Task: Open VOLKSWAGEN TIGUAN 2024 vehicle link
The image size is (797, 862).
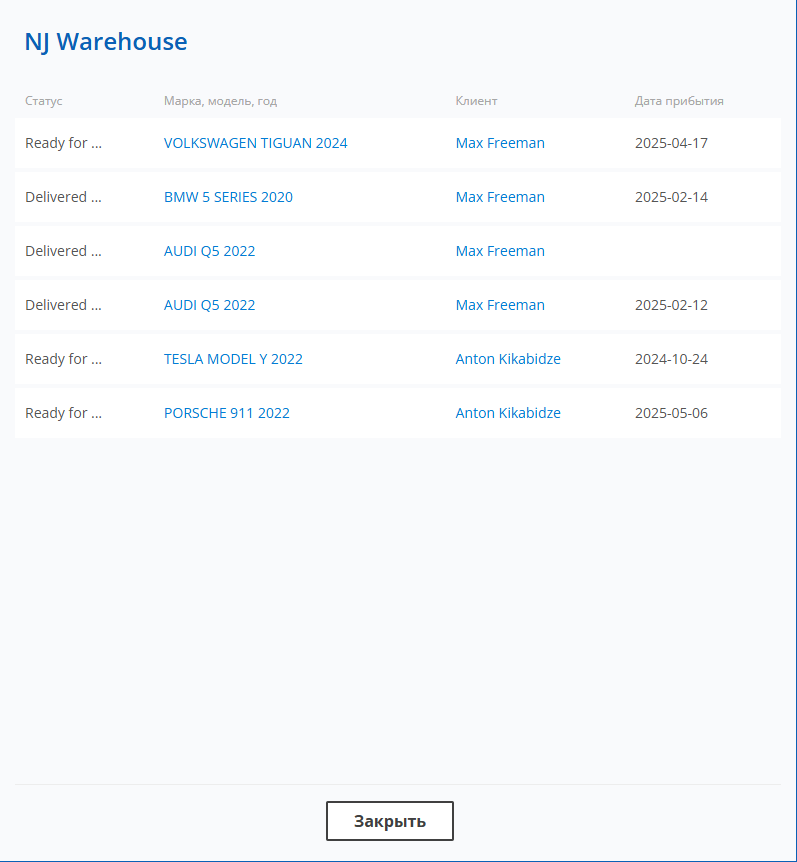Action: pyautogui.click(x=256, y=143)
